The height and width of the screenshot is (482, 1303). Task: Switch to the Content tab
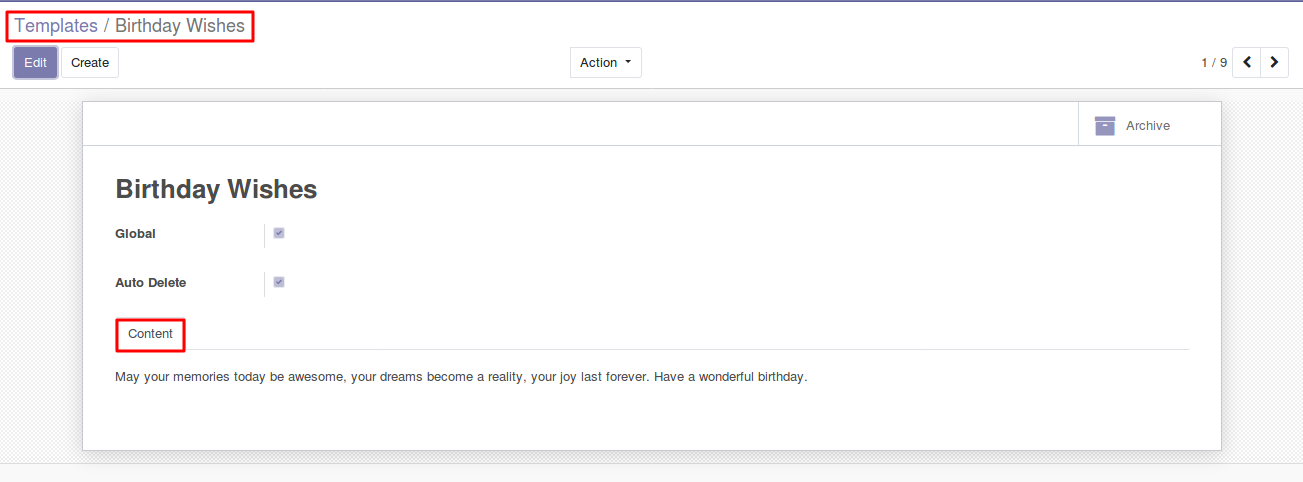[150, 334]
